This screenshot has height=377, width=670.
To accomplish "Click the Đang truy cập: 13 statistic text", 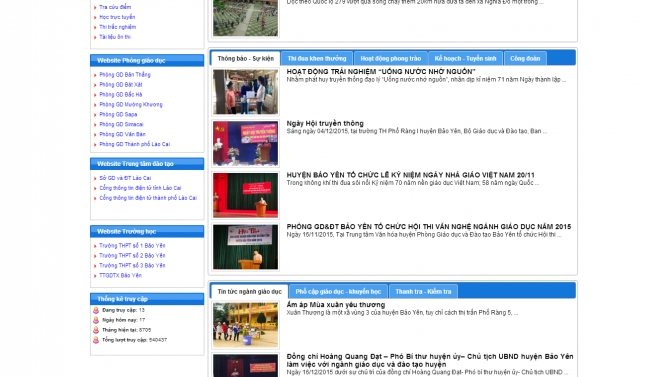I will [123, 310].
